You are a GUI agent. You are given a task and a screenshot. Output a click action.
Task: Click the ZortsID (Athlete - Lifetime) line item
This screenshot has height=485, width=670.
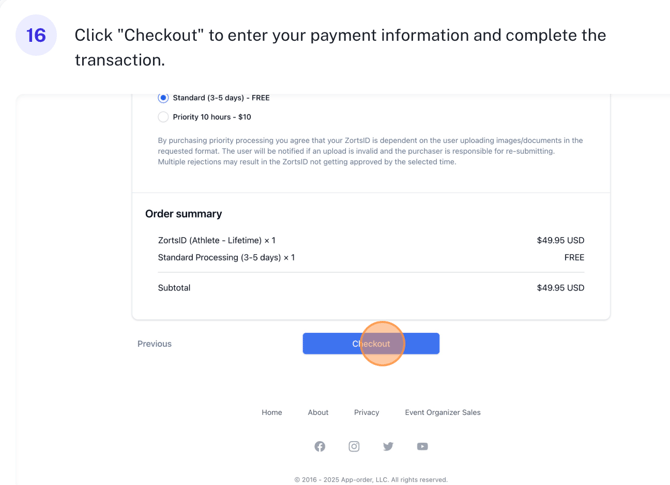[x=217, y=241]
